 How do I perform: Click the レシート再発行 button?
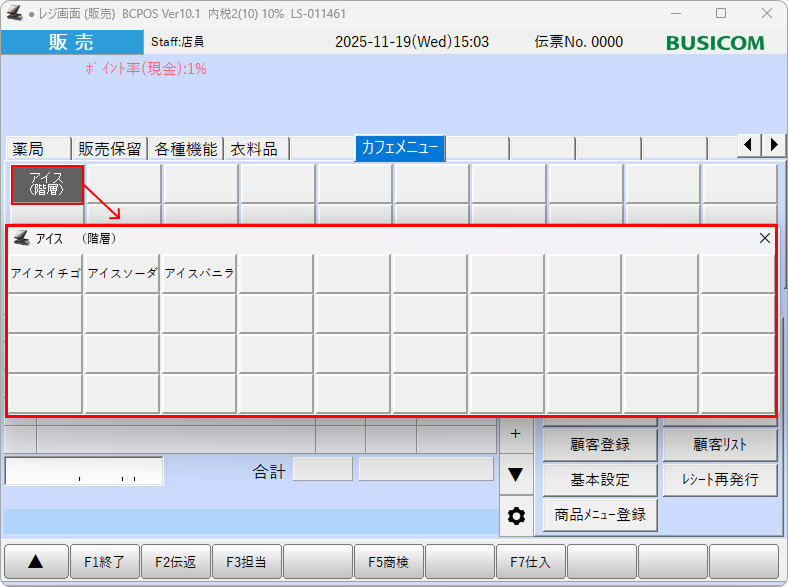[719, 480]
